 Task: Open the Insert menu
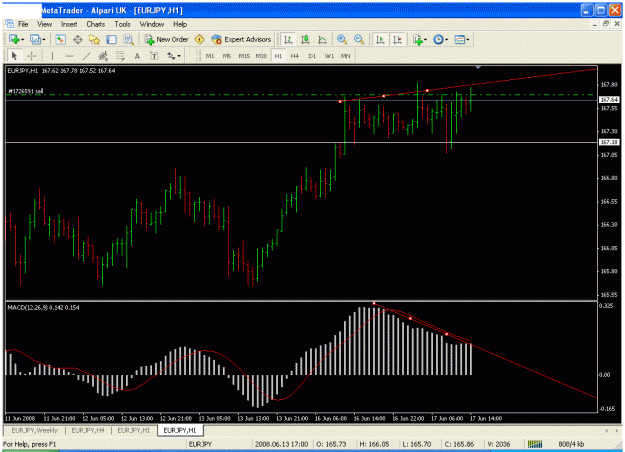point(69,24)
